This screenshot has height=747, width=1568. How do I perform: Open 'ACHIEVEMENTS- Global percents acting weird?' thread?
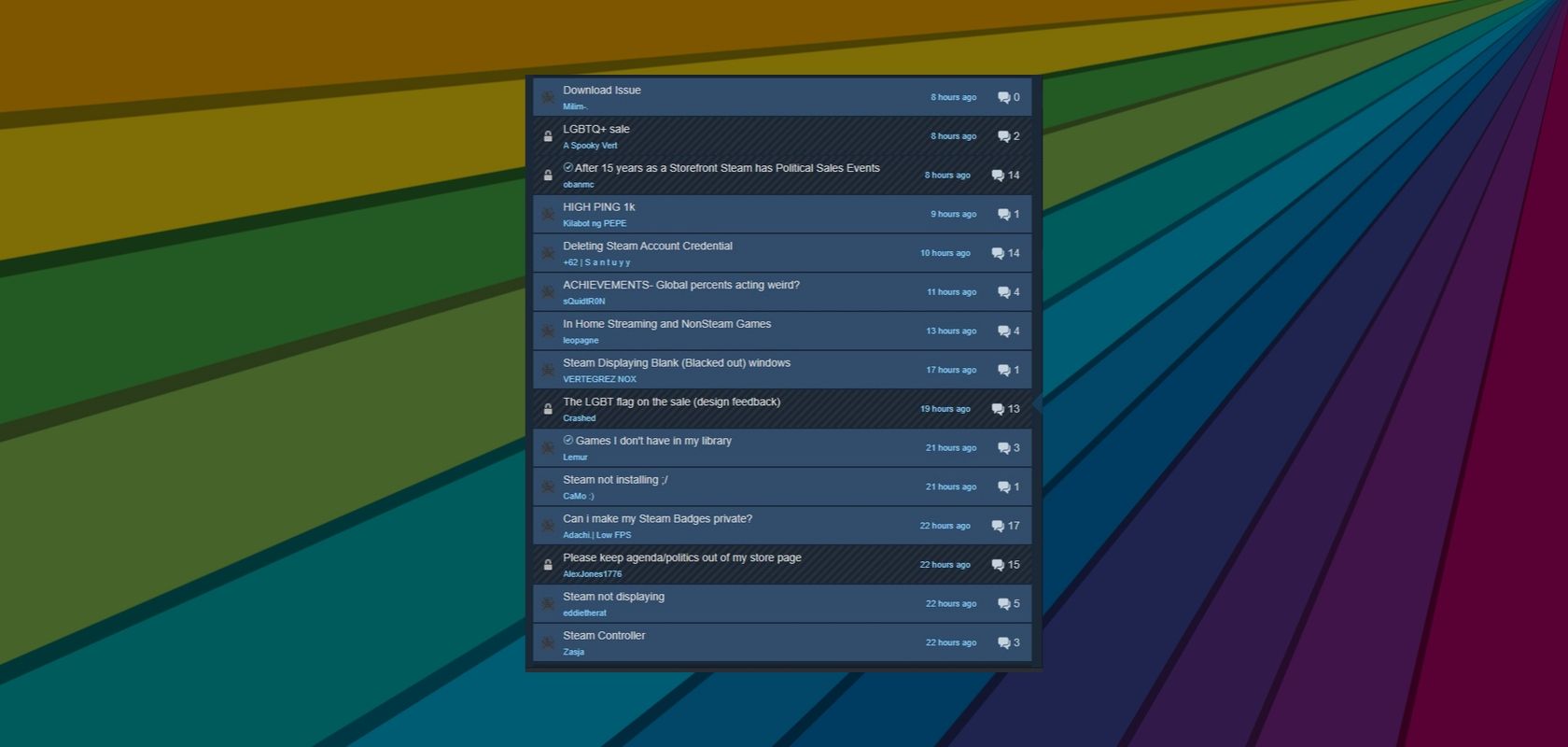[x=681, y=286]
